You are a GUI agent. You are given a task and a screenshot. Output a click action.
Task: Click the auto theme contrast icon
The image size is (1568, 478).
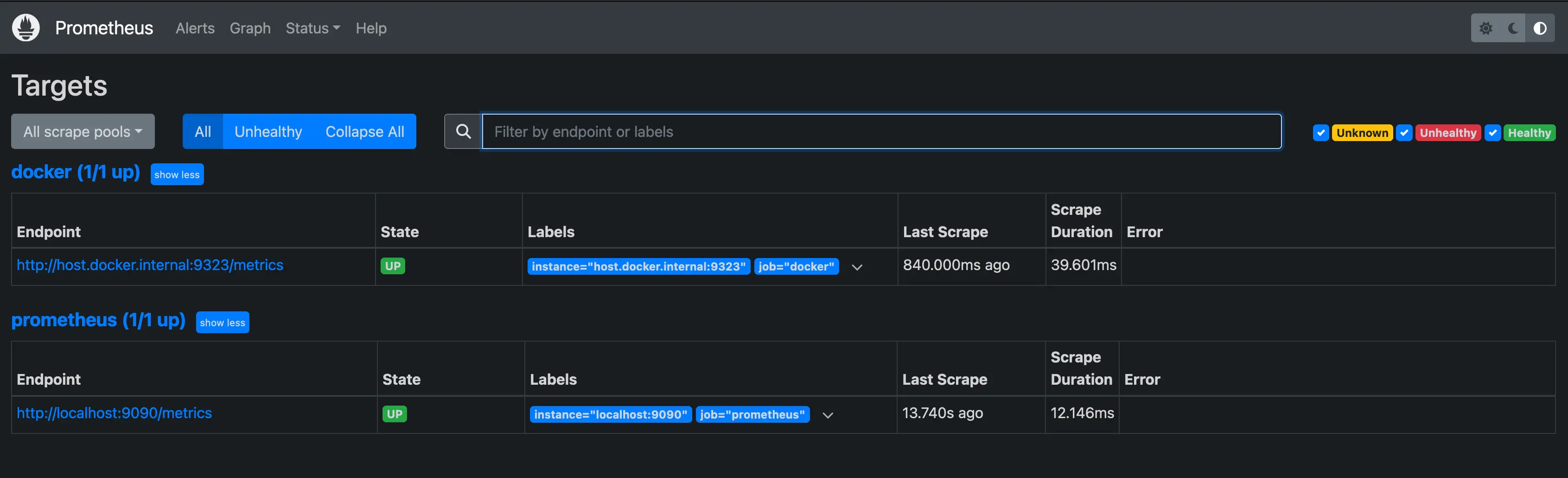[x=1540, y=28]
